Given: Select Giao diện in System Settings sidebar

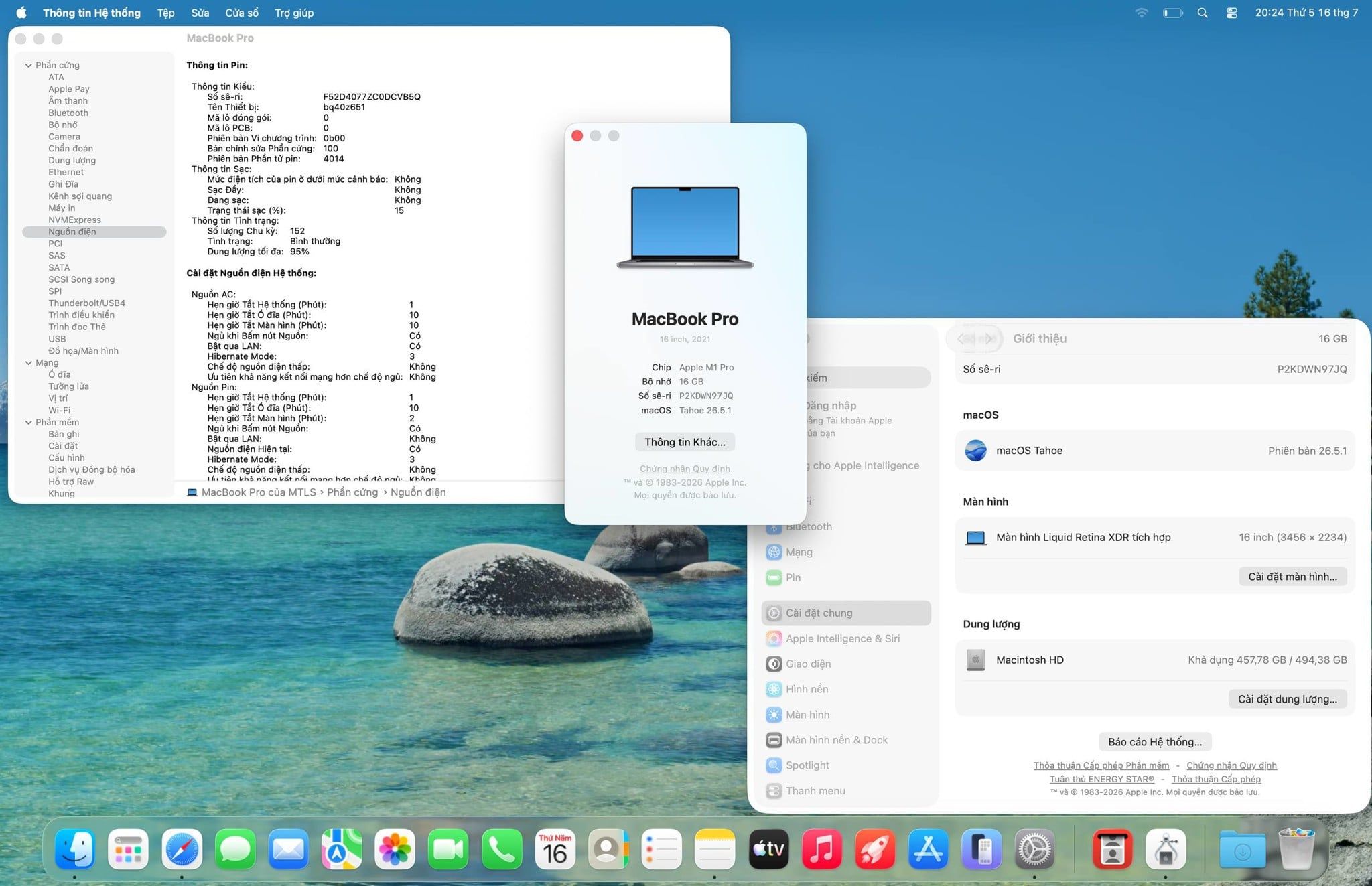Looking at the screenshot, I should tap(846, 664).
